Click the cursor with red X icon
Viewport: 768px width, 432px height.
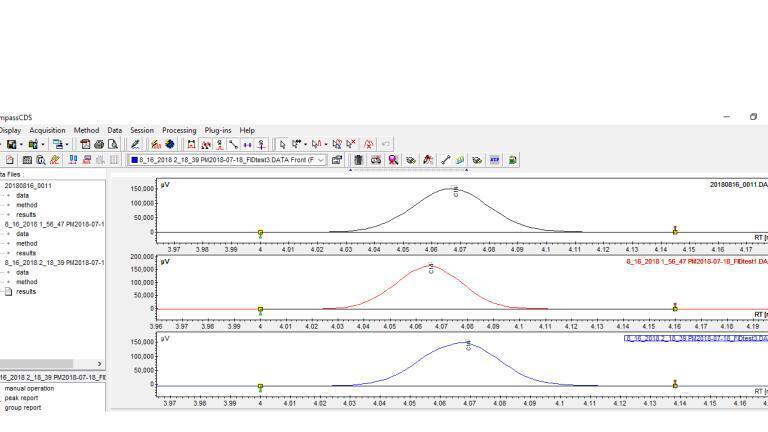pyautogui.click(x=351, y=144)
